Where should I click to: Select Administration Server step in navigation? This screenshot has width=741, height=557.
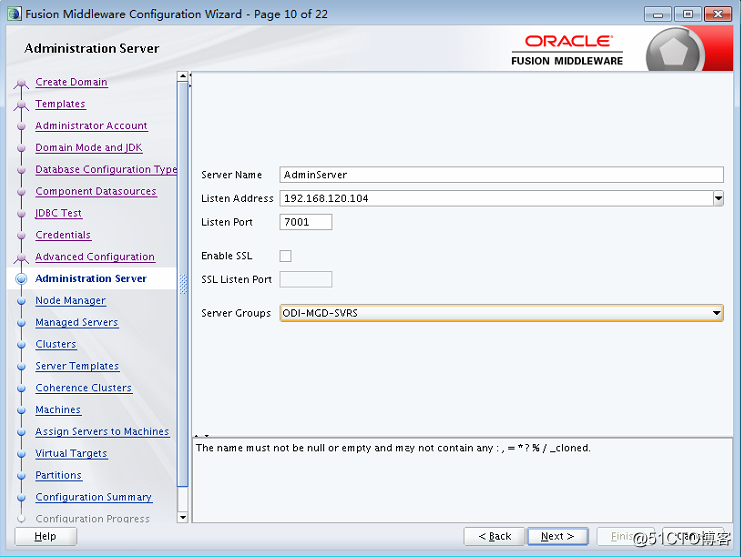[x=91, y=278]
